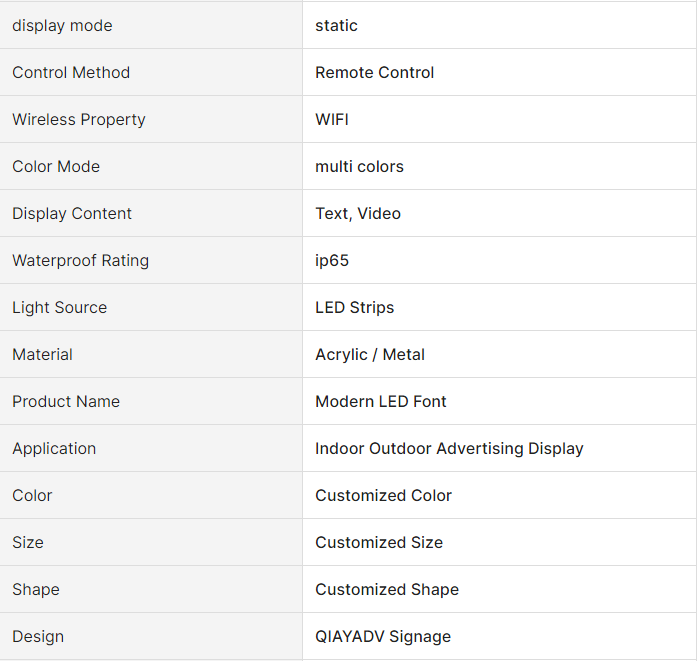Click the 'Control Method' row label

pos(71,73)
